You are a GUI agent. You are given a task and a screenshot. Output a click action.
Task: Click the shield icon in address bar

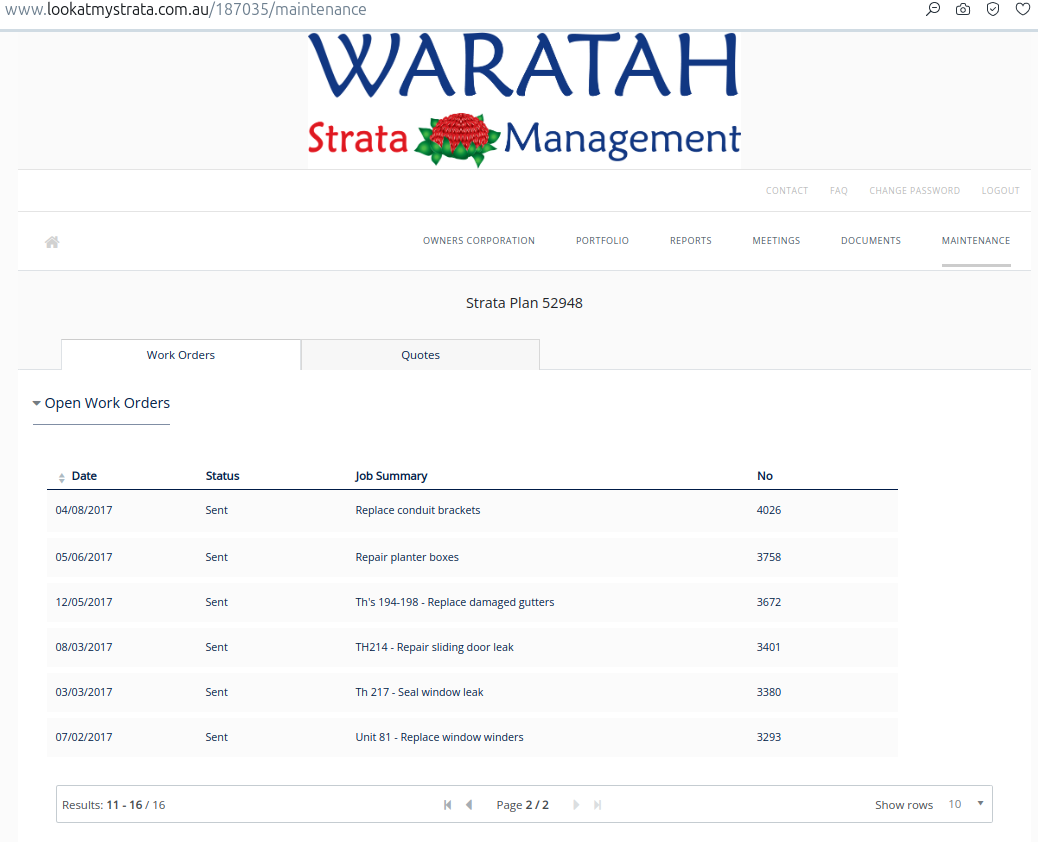point(993,9)
